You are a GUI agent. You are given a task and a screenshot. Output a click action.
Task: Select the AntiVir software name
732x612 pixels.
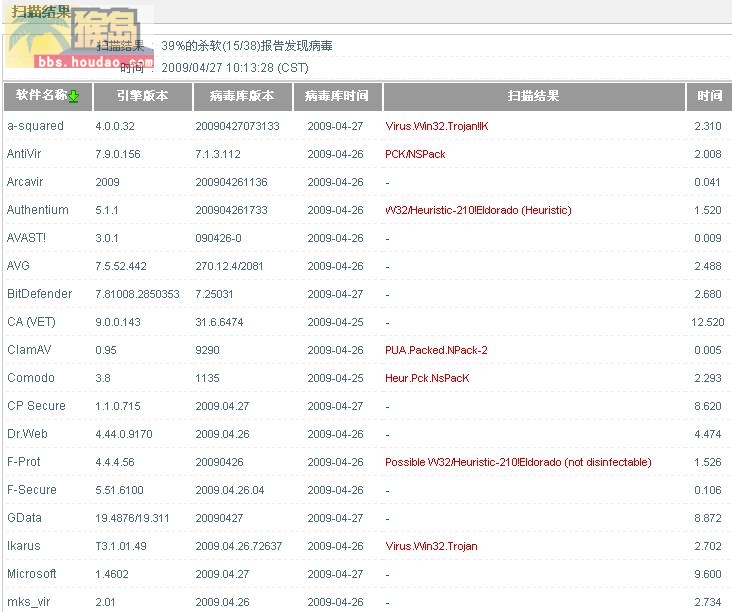(24, 154)
